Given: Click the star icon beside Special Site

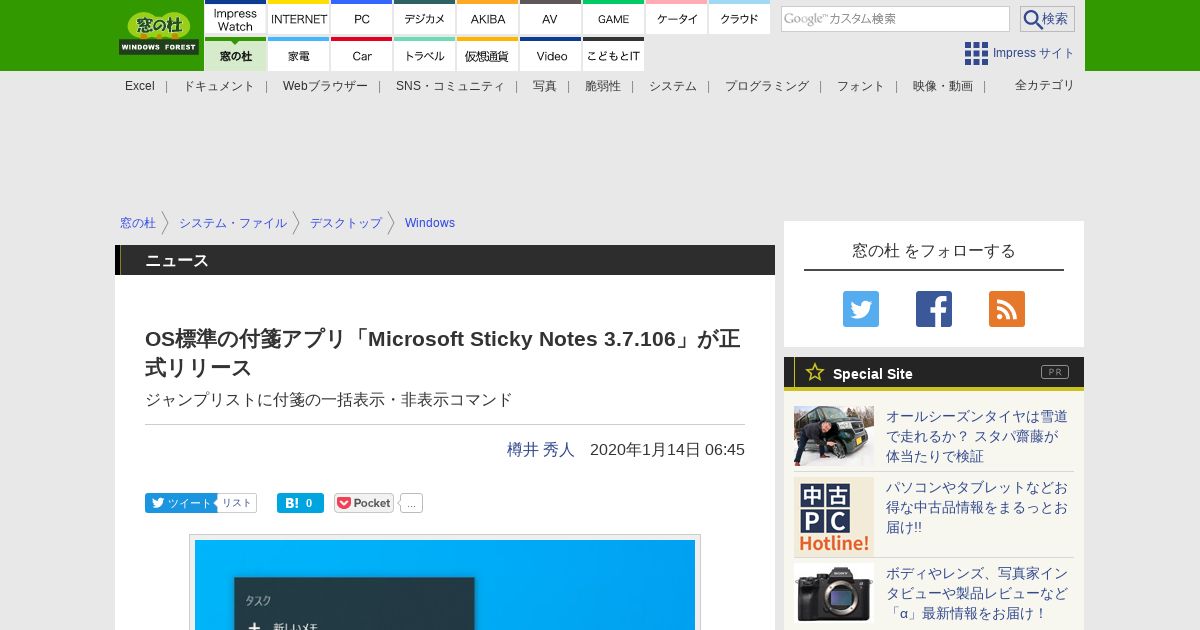Looking at the screenshot, I should [x=815, y=372].
